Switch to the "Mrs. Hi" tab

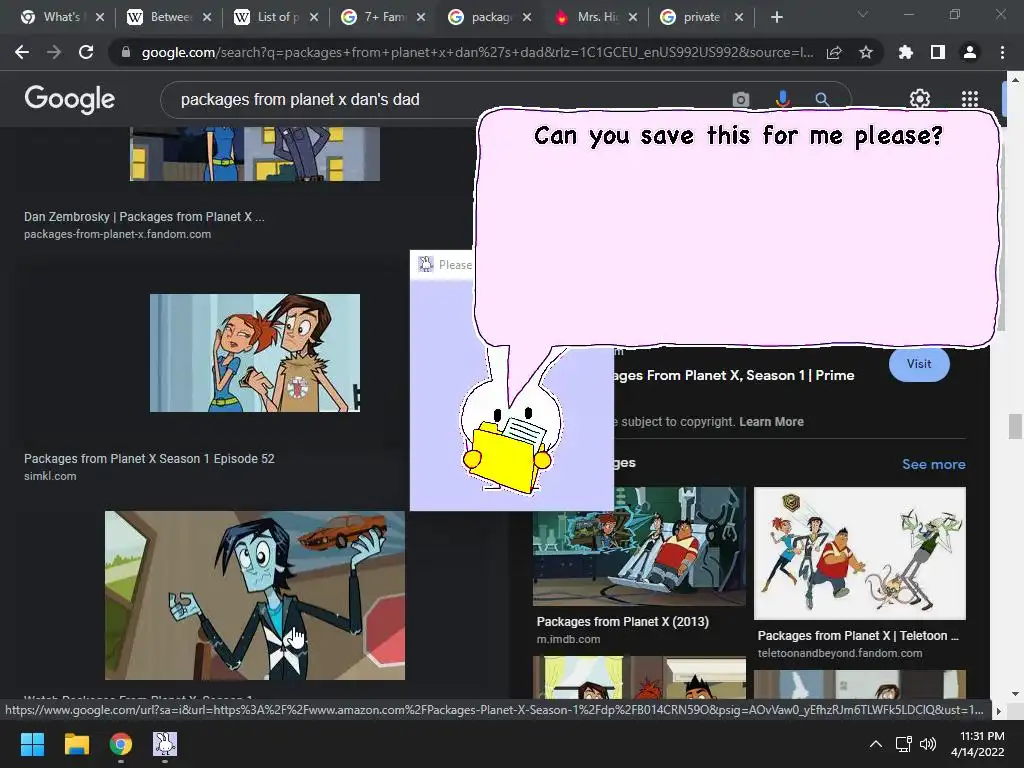point(588,17)
